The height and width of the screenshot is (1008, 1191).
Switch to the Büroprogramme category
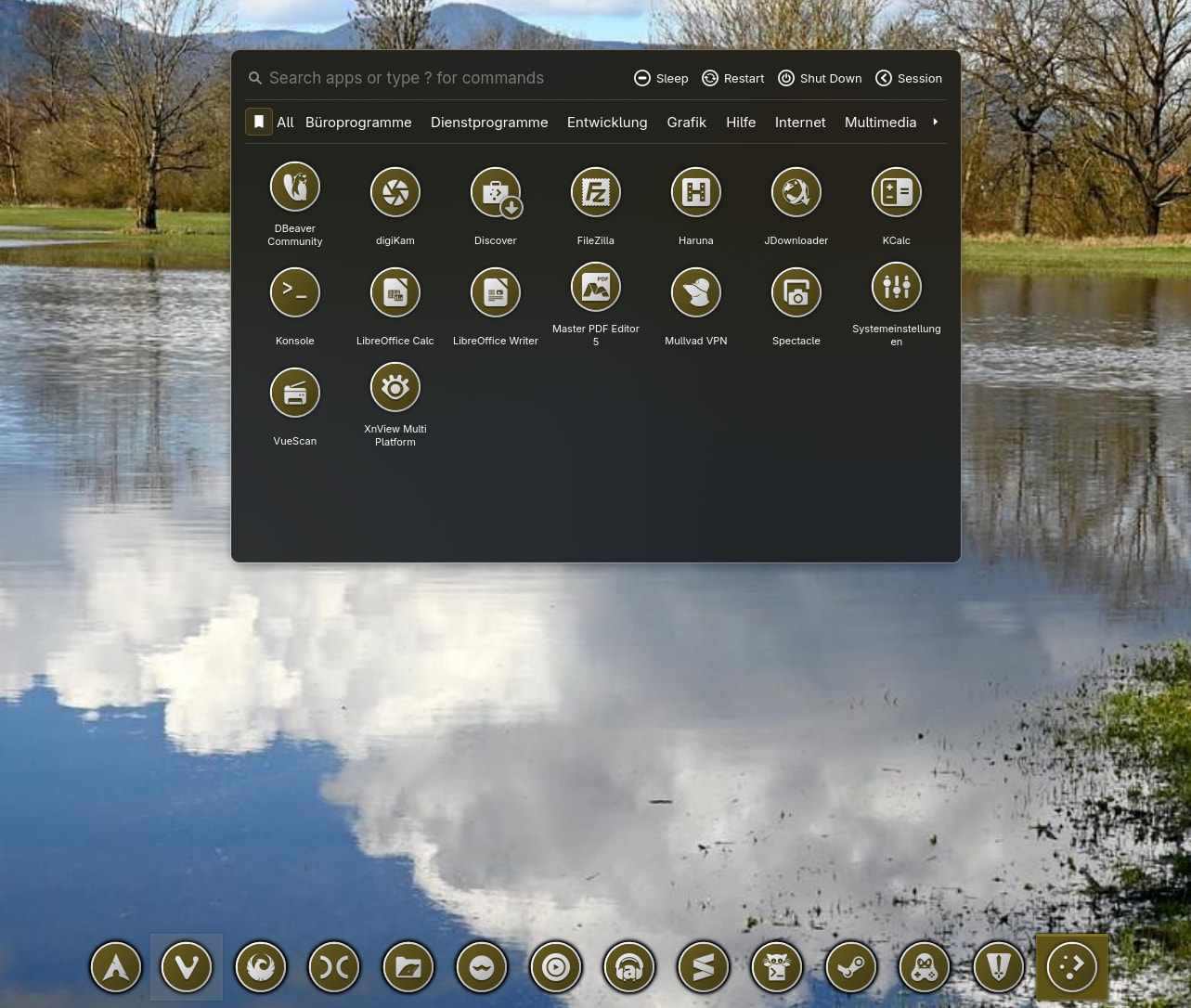click(358, 123)
